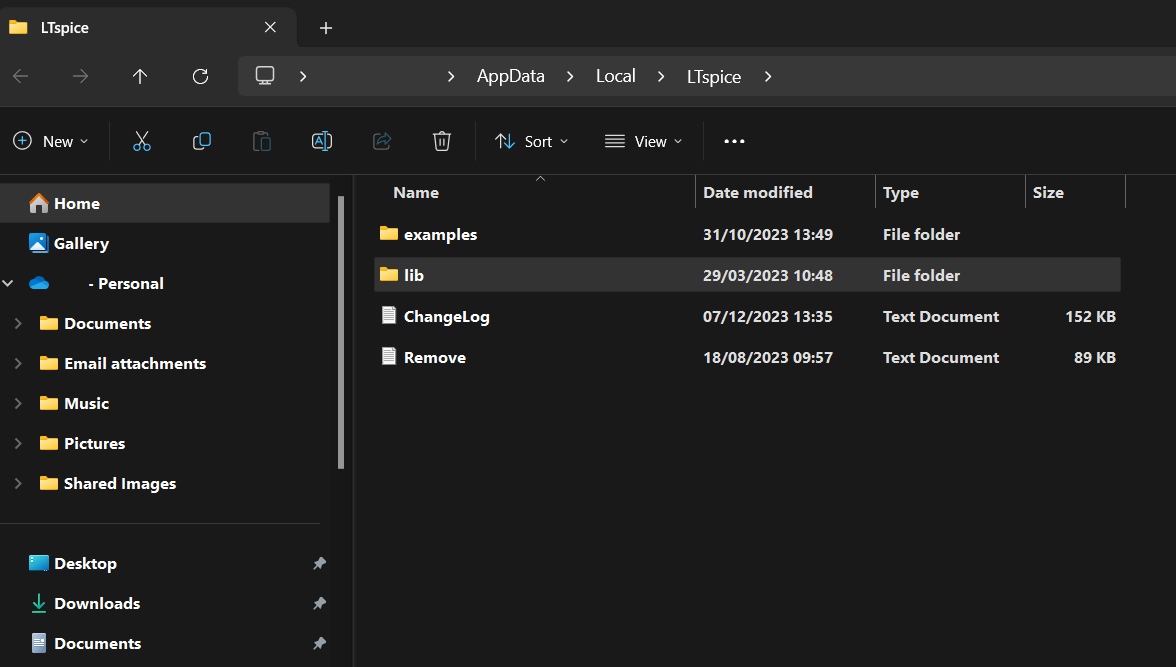
Task: Click the ChangeLog text document icon
Action: [x=388, y=315]
